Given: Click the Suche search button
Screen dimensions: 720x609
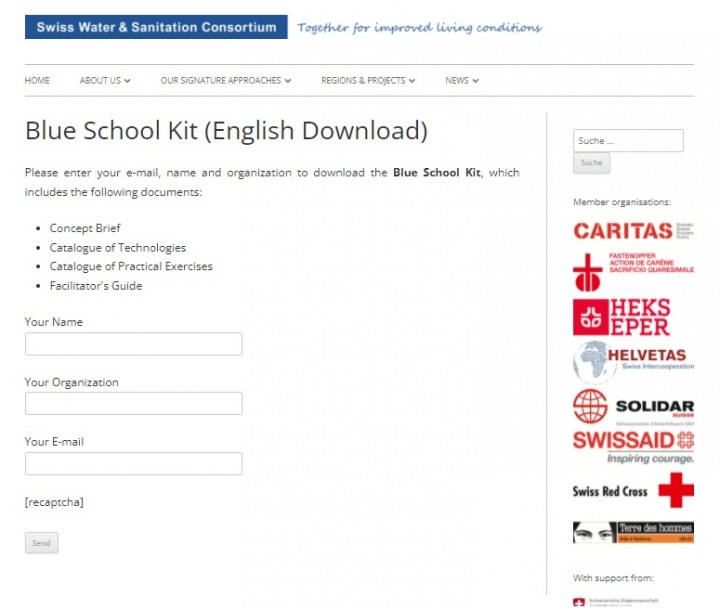Looking at the screenshot, I should [591, 163].
